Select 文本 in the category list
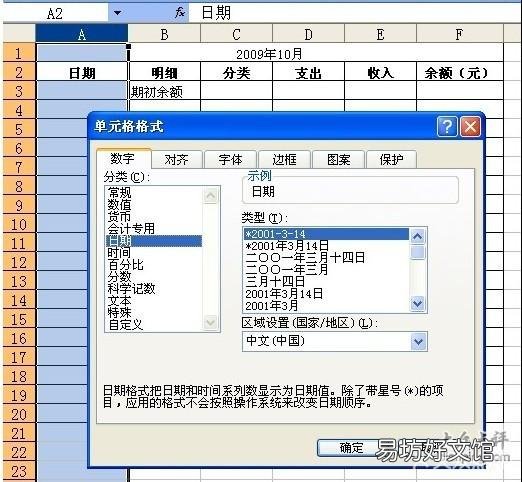 point(154,301)
